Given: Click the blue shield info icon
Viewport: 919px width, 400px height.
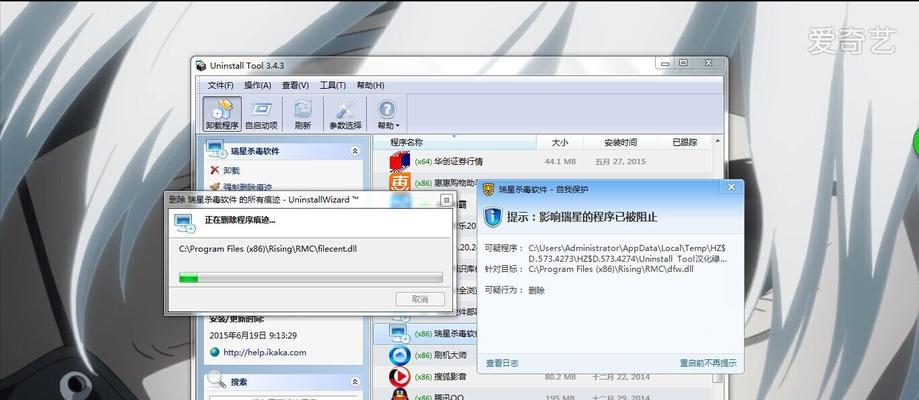Looking at the screenshot, I should [493, 217].
